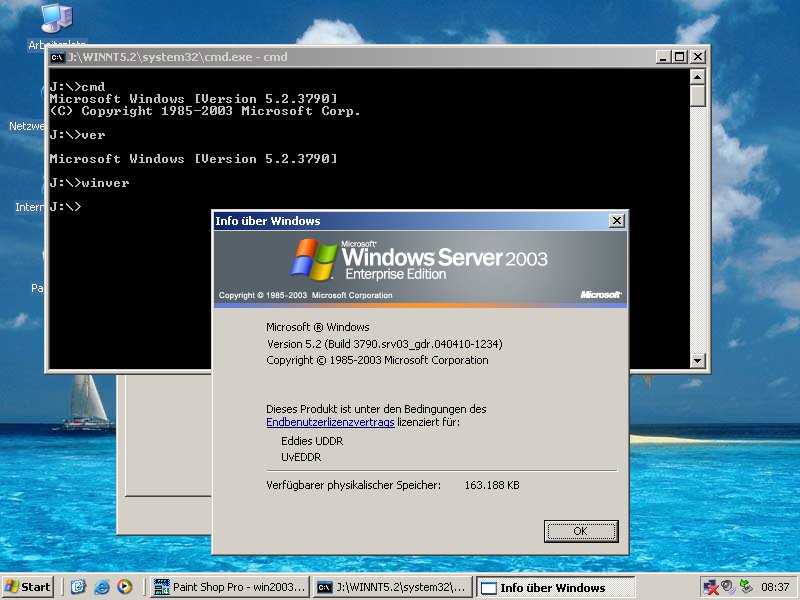Click the cmd.exe title bar system icon
This screenshot has width=800, height=600.
pos(57,57)
